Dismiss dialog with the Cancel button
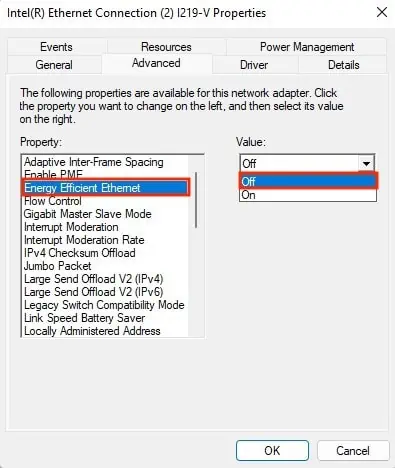The width and height of the screenshot is (395, 468). pyautogui.click(x=353, y=451)
